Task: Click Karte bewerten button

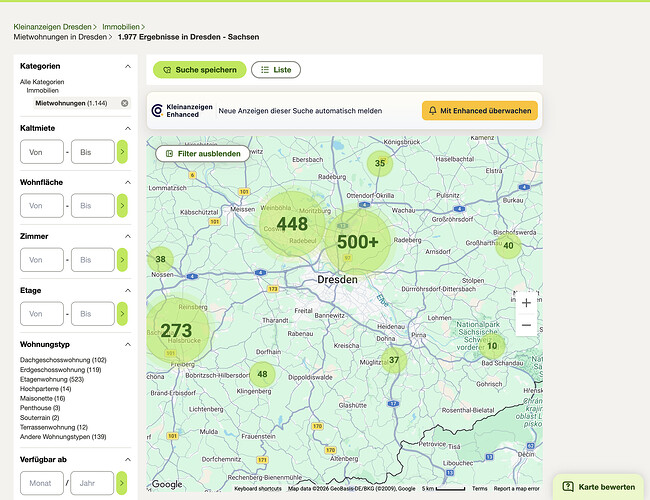Action: point(598,487)
